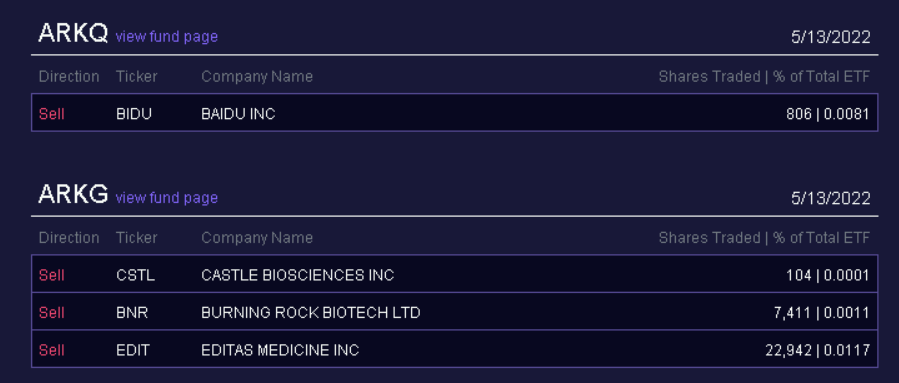Screen dimensions: 899x383
Task: Click the Sell label in the EDIT row
Action: (52, 350)
